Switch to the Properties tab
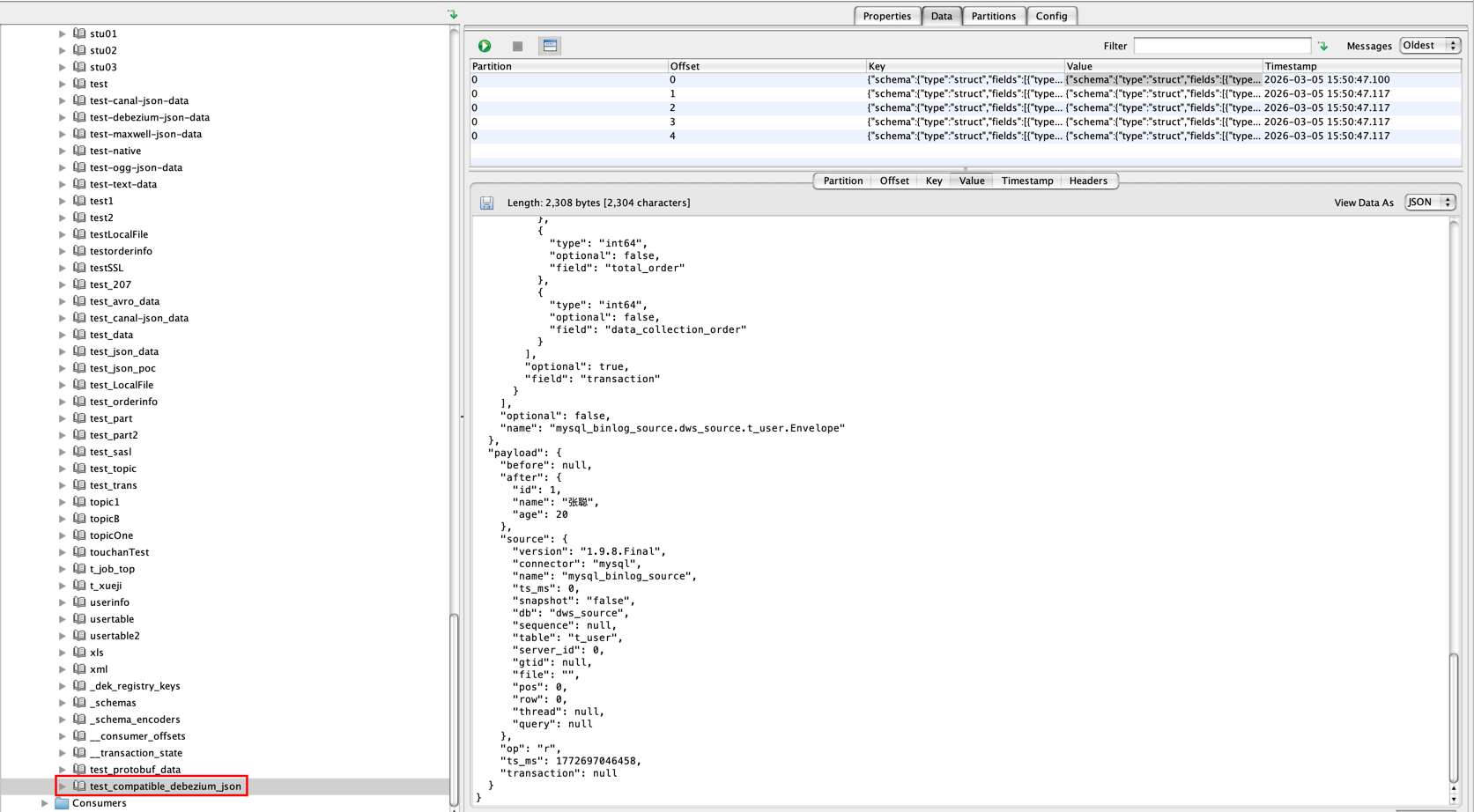 click(x=886, y=16)
